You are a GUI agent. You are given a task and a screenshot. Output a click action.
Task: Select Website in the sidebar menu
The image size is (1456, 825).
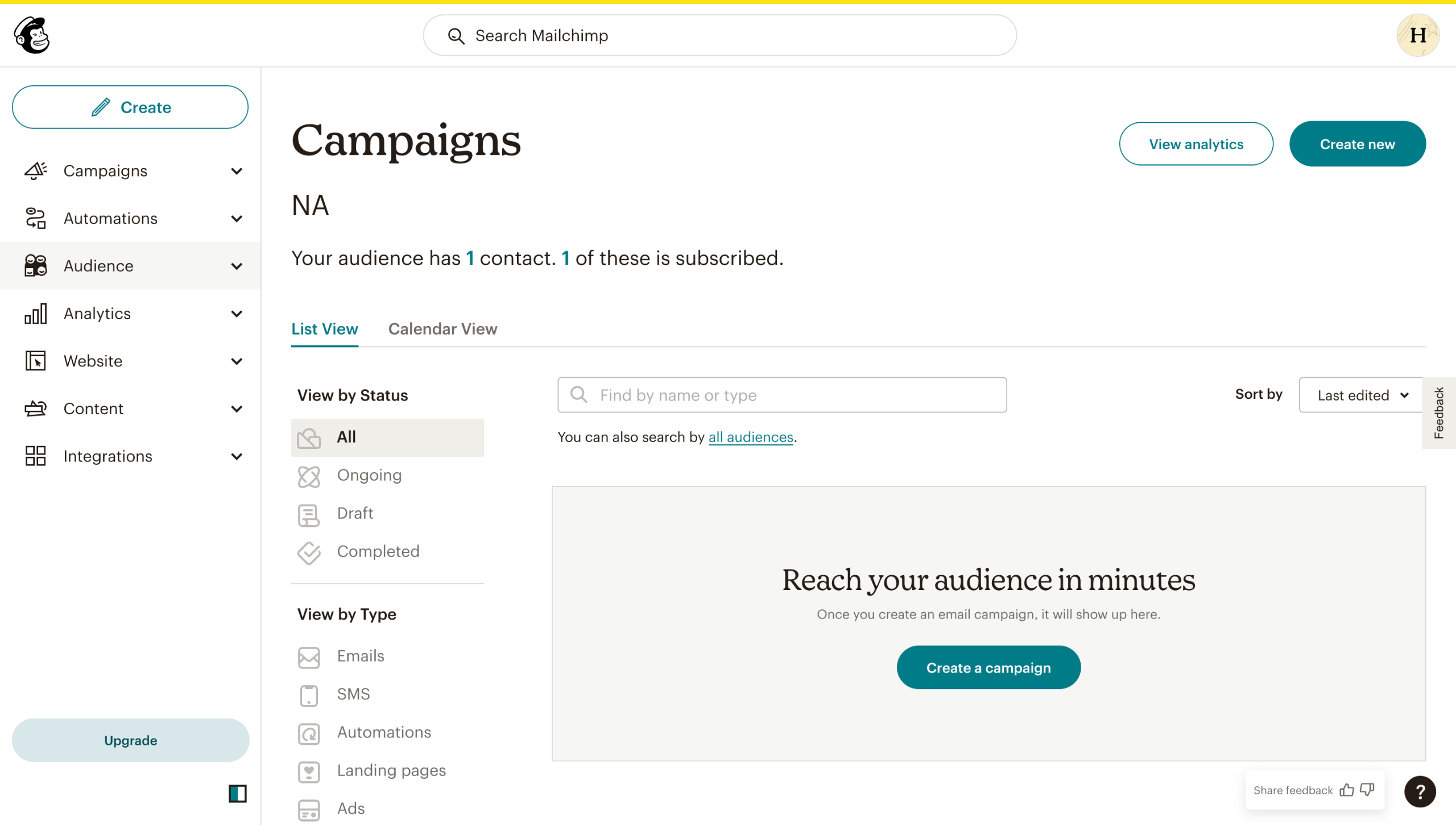[130, 361]
